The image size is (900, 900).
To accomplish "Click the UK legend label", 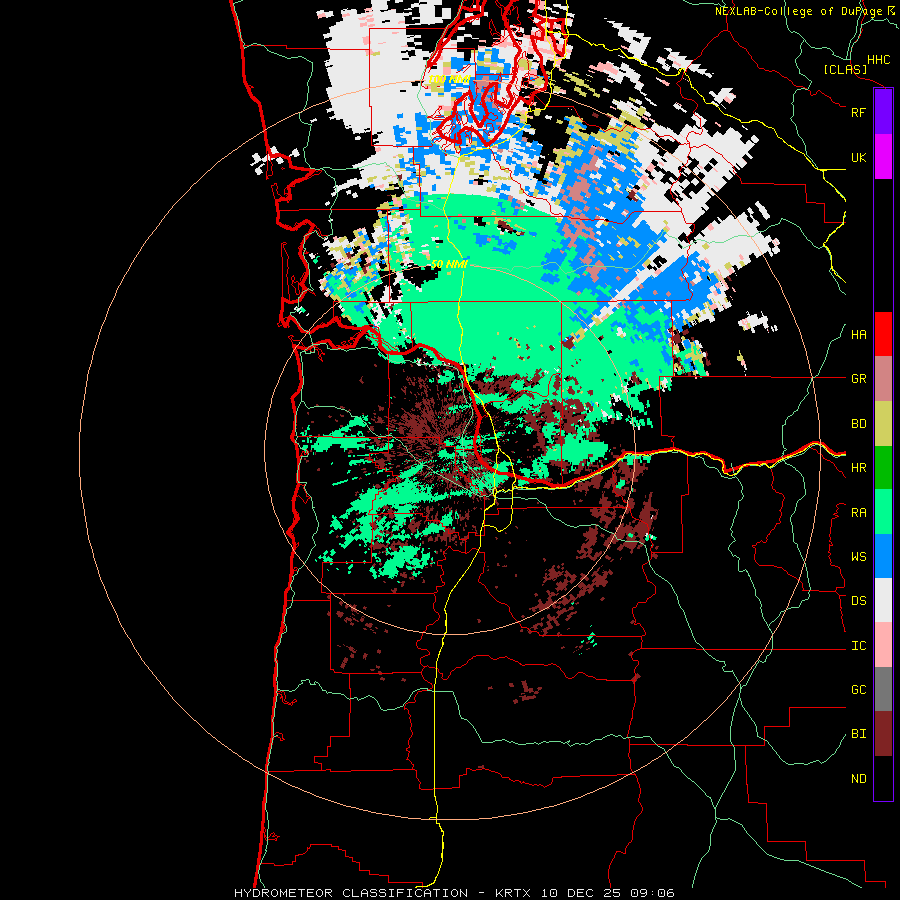I will 858,157.
